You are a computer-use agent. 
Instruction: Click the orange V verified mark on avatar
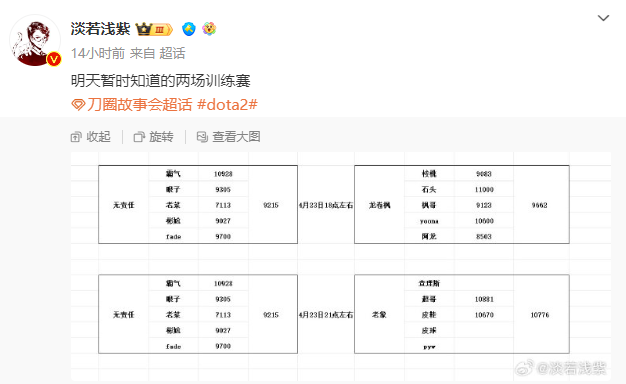coord(53,59)
